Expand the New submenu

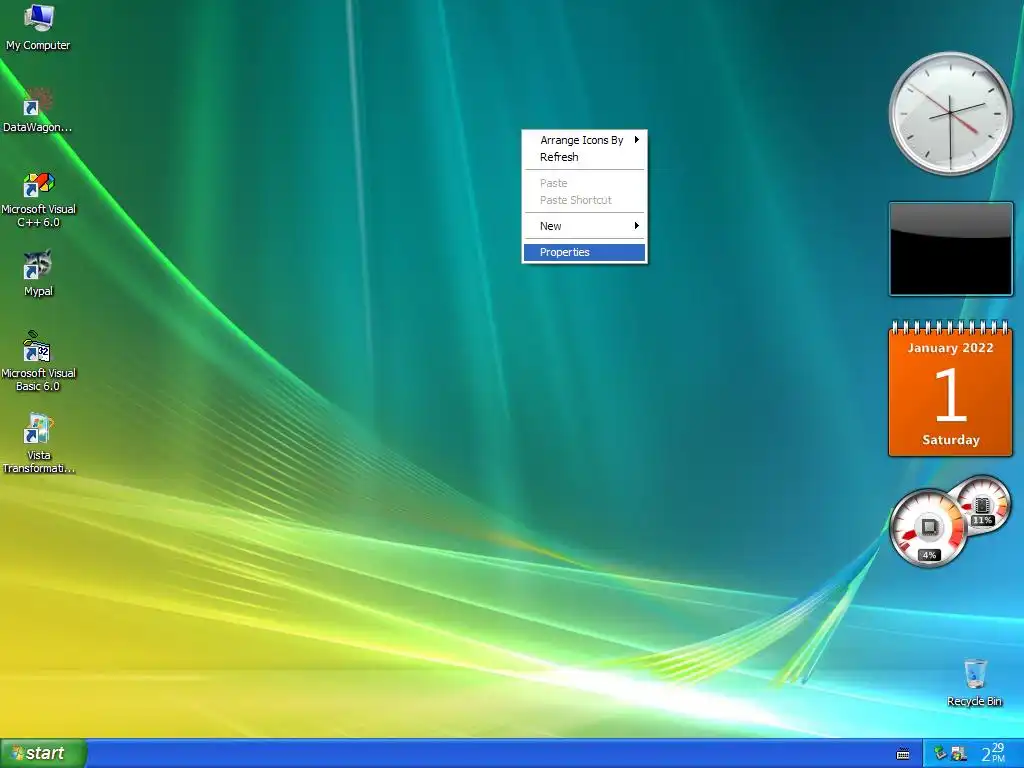click(584, 226)
